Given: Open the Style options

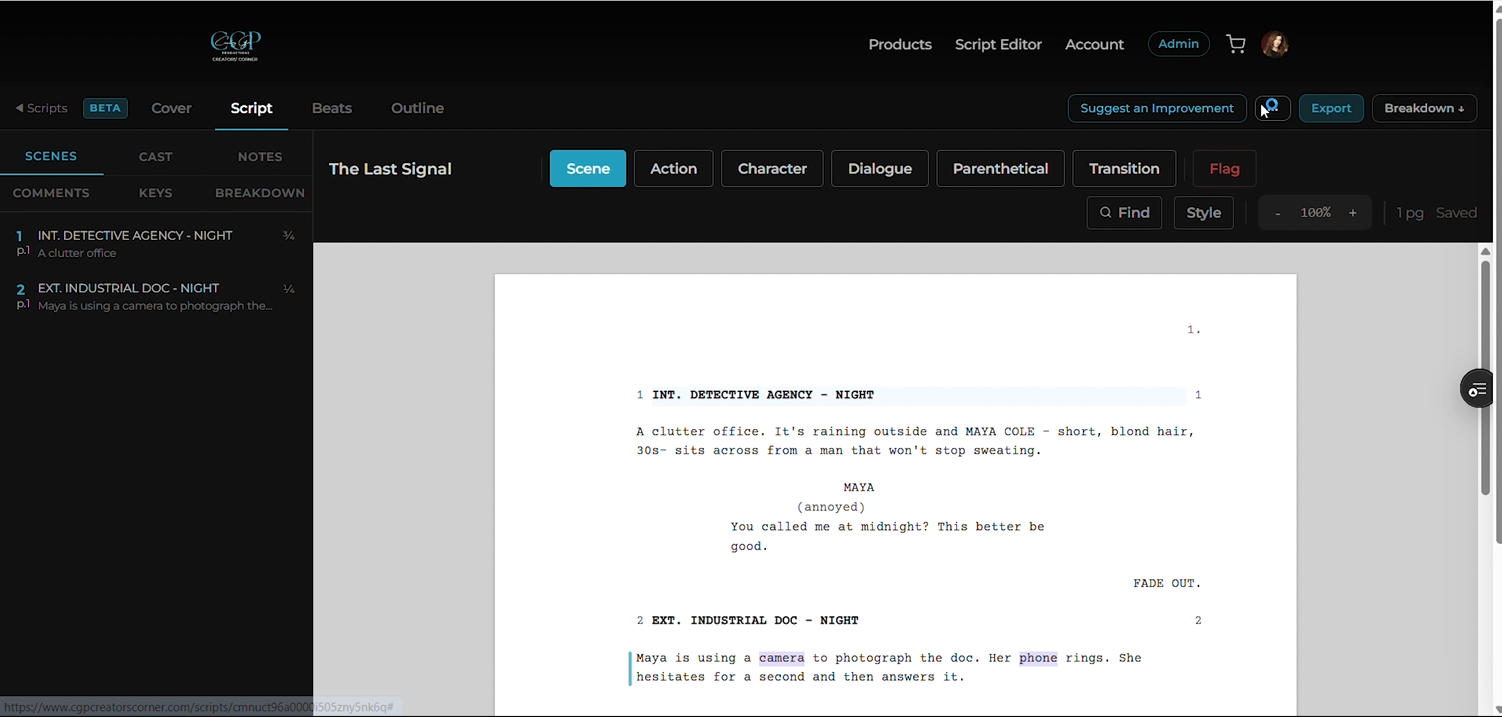Looking at the screenshot, I should [1203, 212].
